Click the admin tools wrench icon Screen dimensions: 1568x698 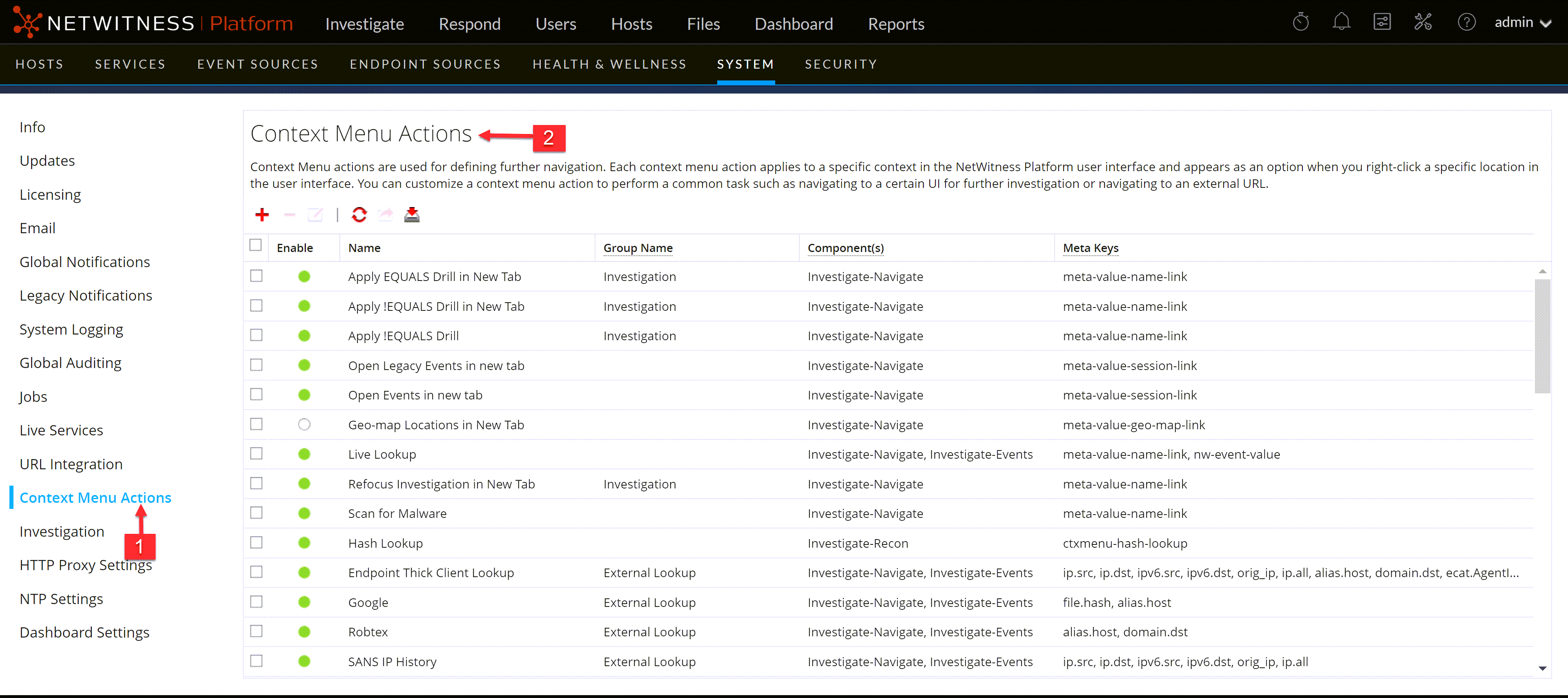[x=1423, y=22]
